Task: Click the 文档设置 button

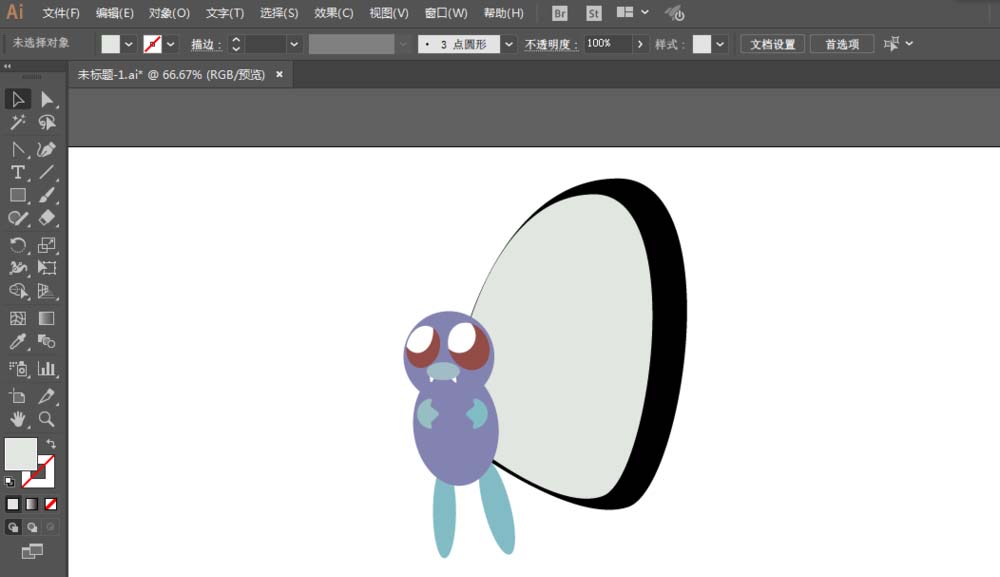Action: [x=772, y=44]
